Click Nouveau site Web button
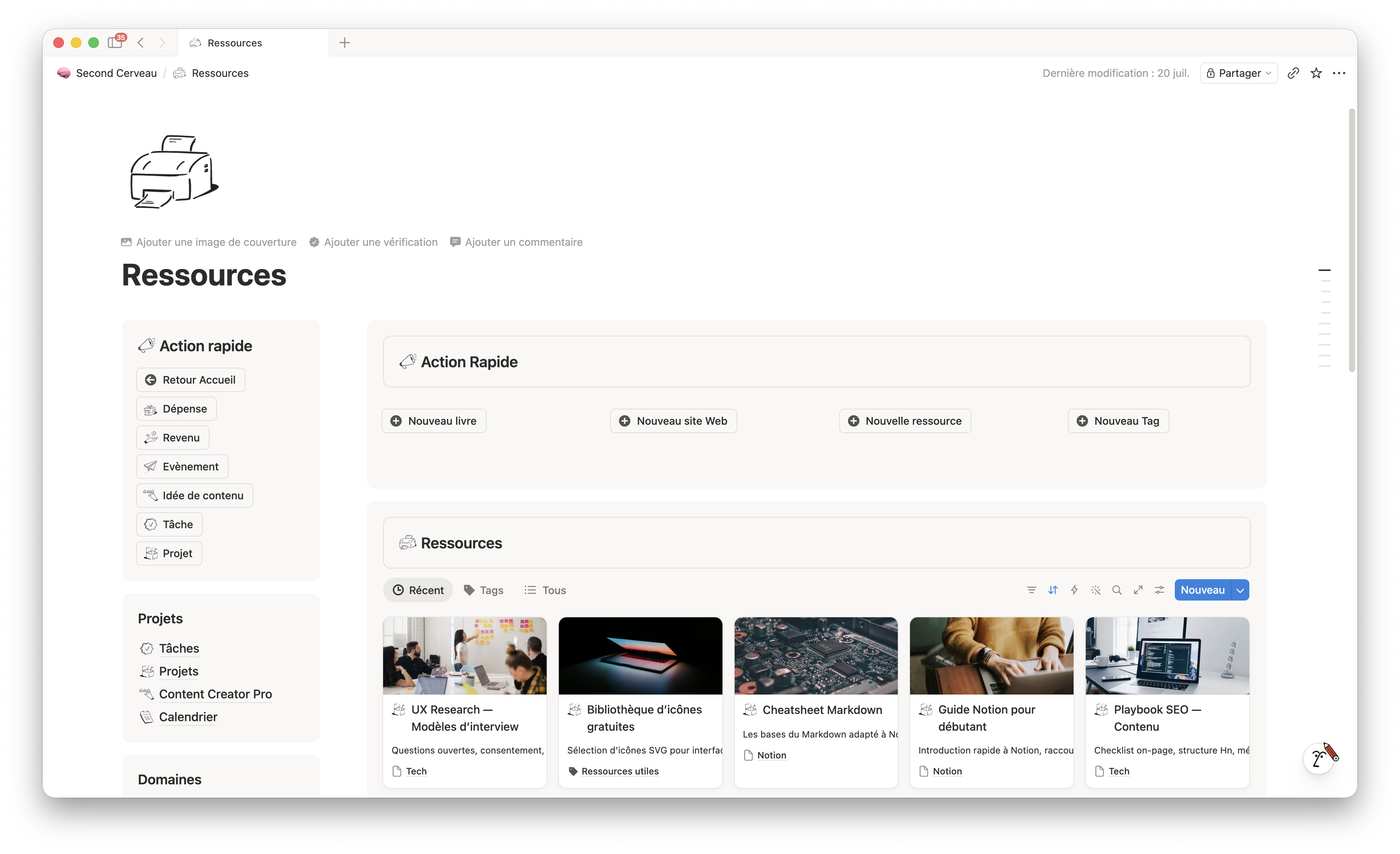Viewport: 1400px width, 854px height. click(673, 421)
